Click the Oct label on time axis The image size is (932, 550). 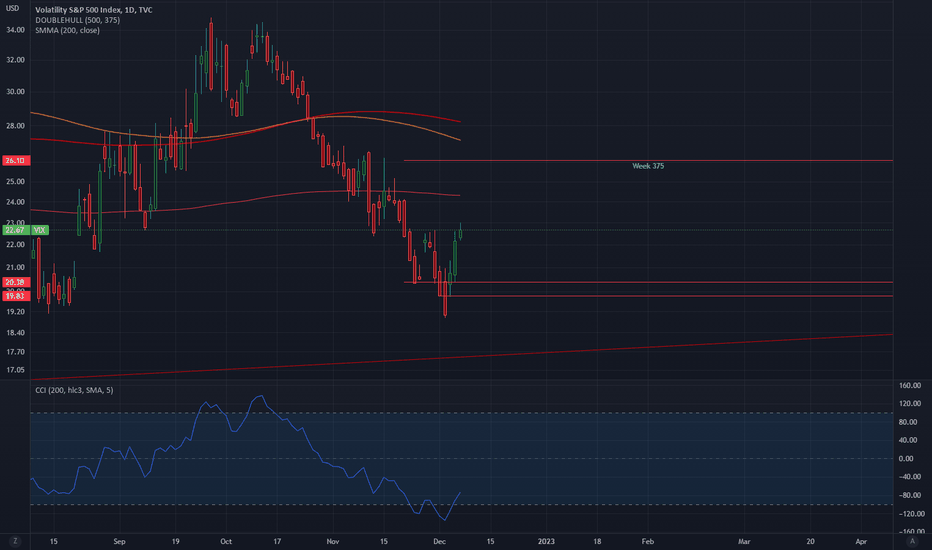tap(226, 542)
